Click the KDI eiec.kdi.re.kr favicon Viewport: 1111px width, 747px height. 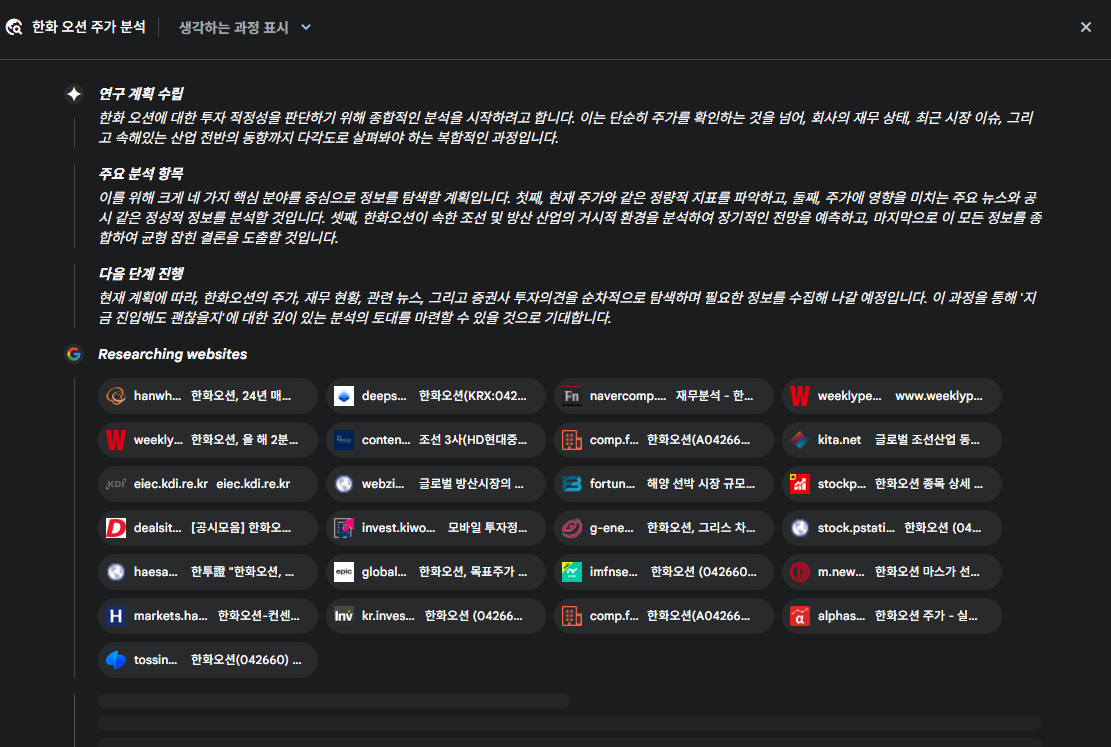(115, 483)
